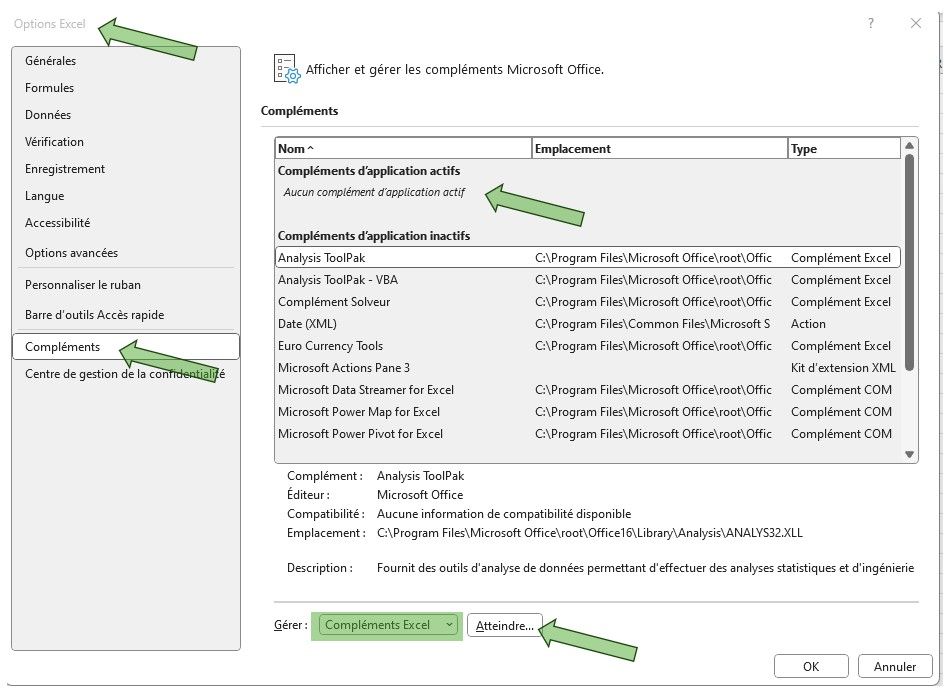
Task: Open Centre de gestion de la confidentialité
Action: [124, 374]
